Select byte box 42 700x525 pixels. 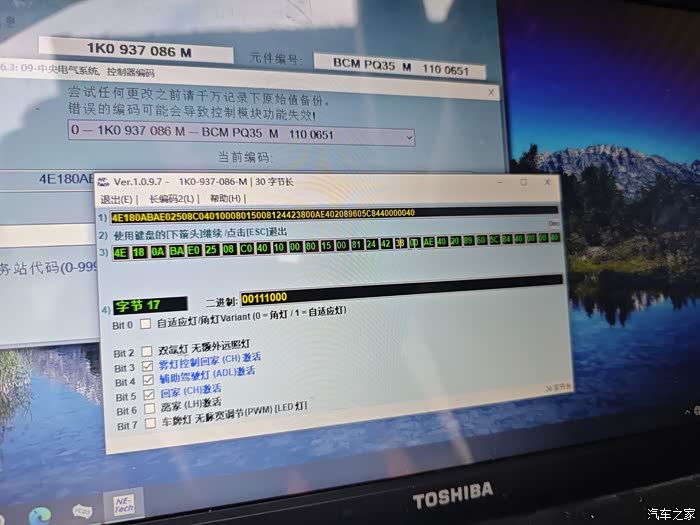click(386, 244)
